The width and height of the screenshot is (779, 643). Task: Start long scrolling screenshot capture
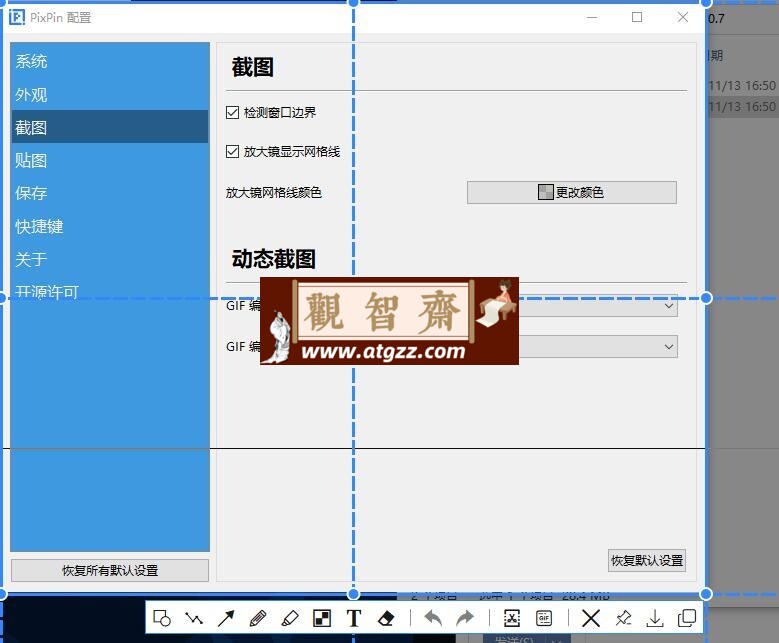point(512,619)
